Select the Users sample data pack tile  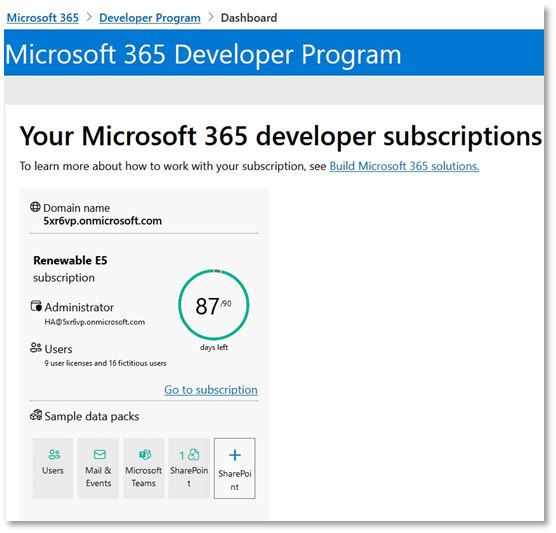53,468
